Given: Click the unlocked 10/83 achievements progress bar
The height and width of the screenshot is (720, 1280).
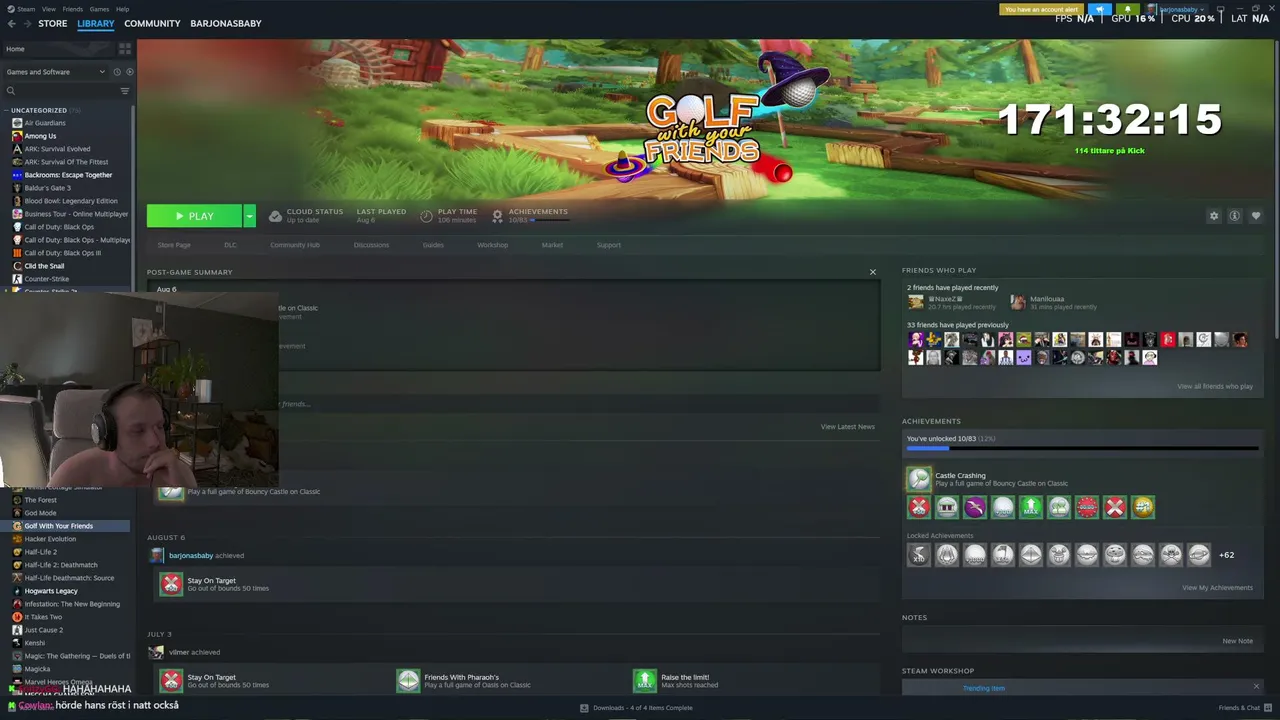Looking at the screenshot, I should [1082, 448].
